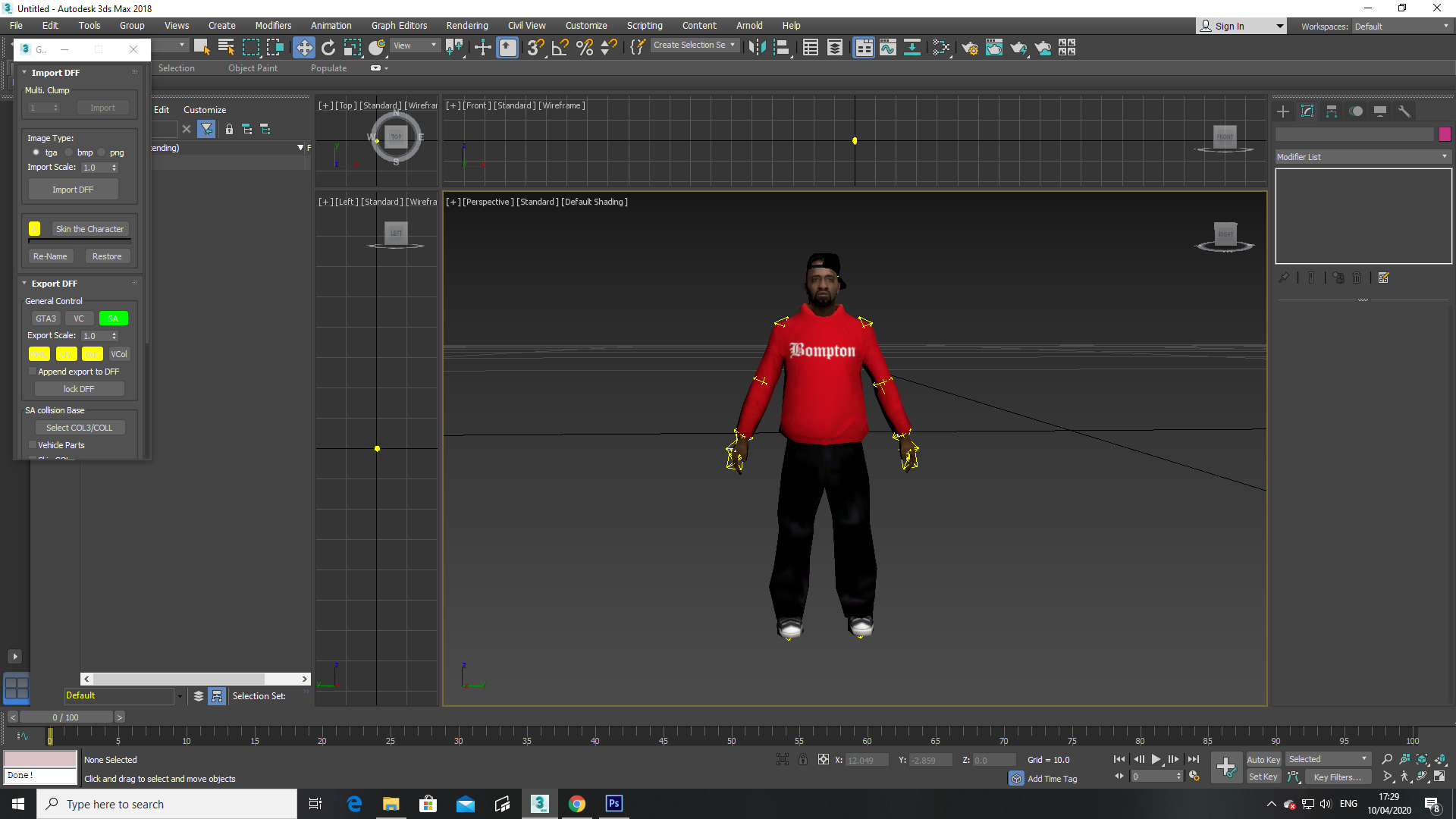Toggle Spinner Snap
The image size is (1456, 819).
point(608,48)
